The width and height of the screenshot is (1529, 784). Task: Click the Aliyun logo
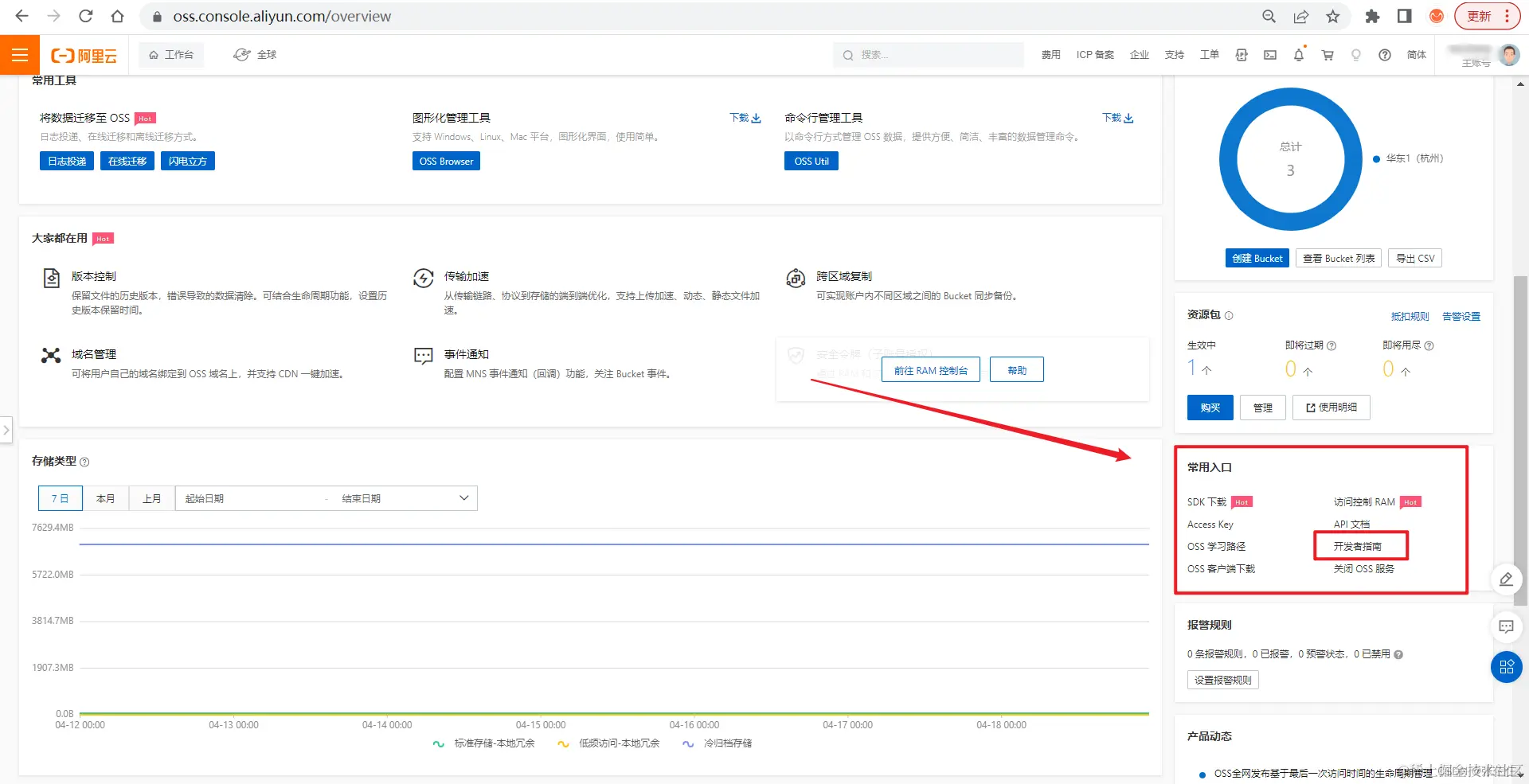pos(84,56)
